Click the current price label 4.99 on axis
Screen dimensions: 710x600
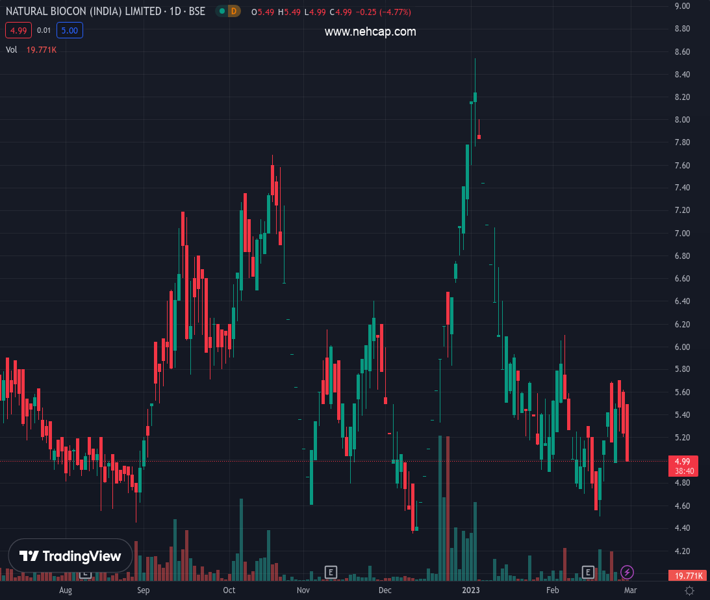click(x=684, y=461)
